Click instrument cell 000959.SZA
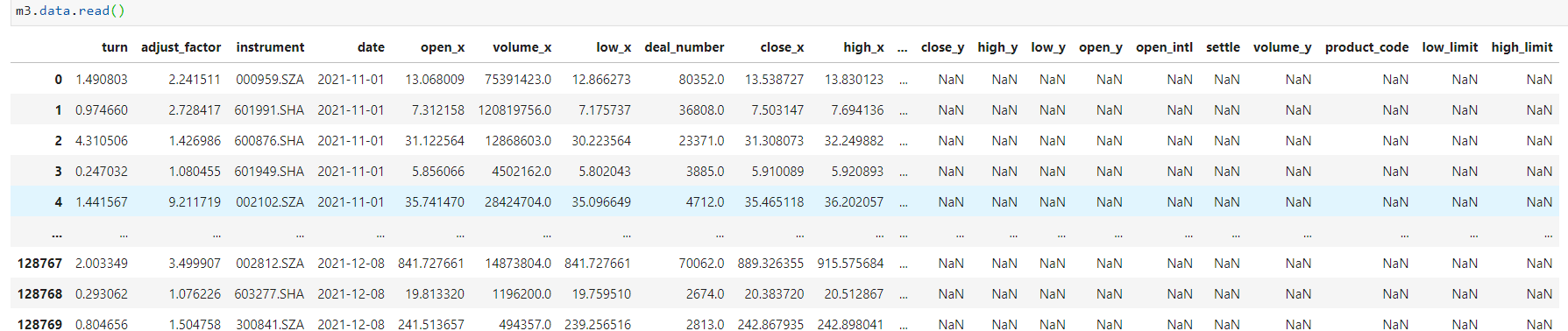This screenshot has width=1568, height=331. pyautogui.click(x=270, y=80)
